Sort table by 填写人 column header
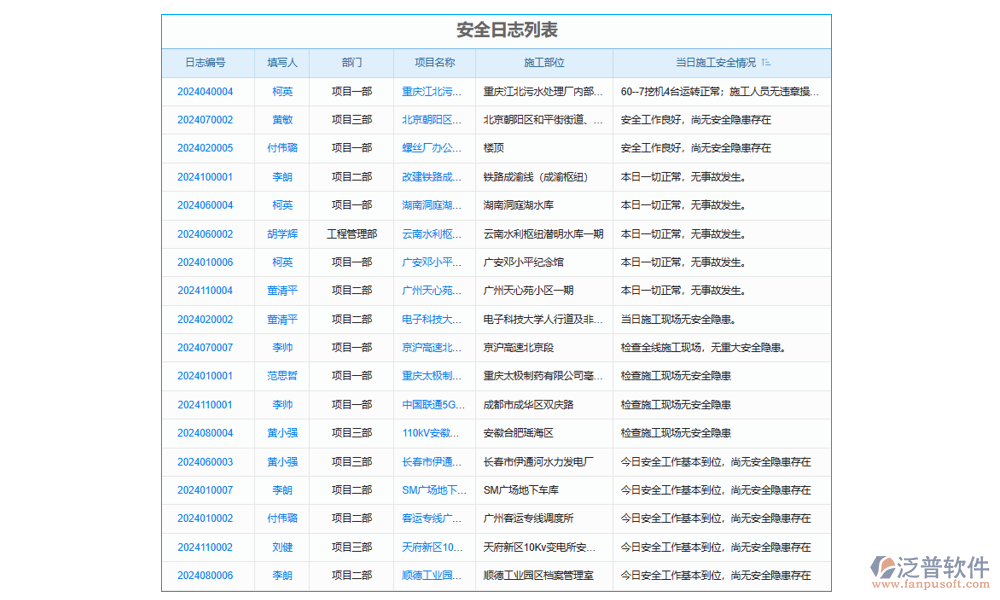The width and height of the screenshot is (1000, 600). pyautogui.click(x=281, y=62)
